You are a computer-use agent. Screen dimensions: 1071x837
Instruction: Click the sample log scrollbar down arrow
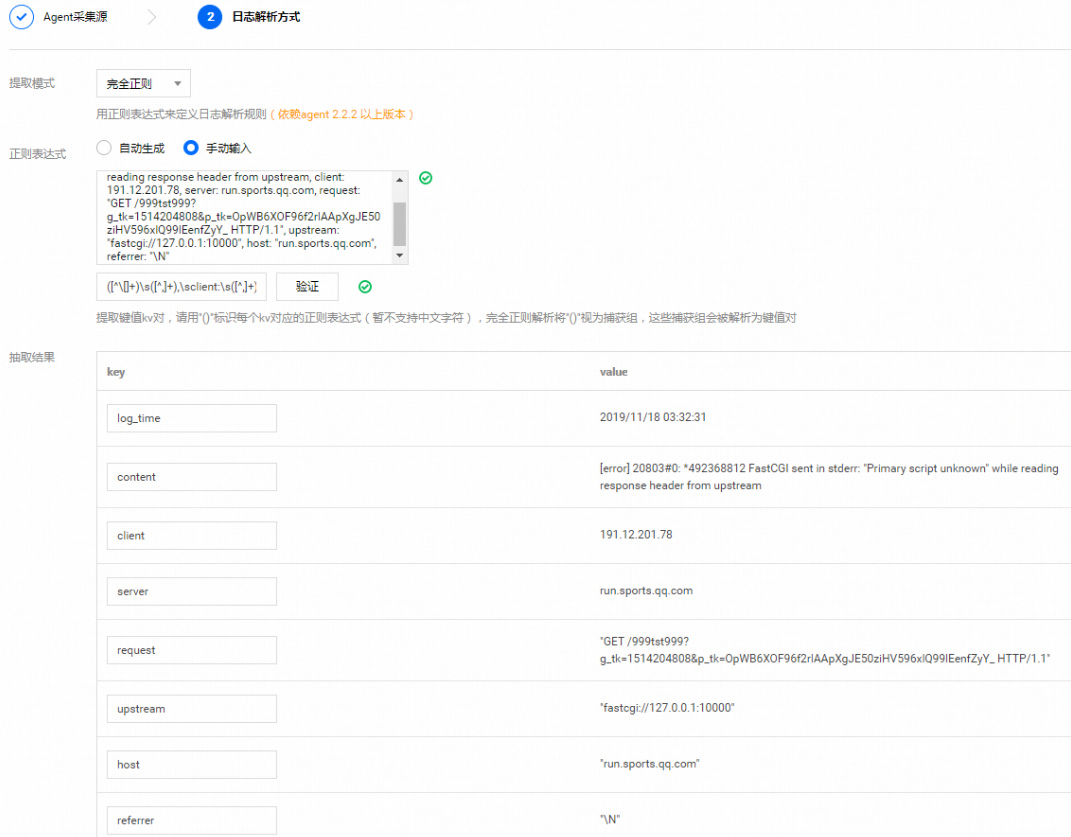[x=400, y=256]
